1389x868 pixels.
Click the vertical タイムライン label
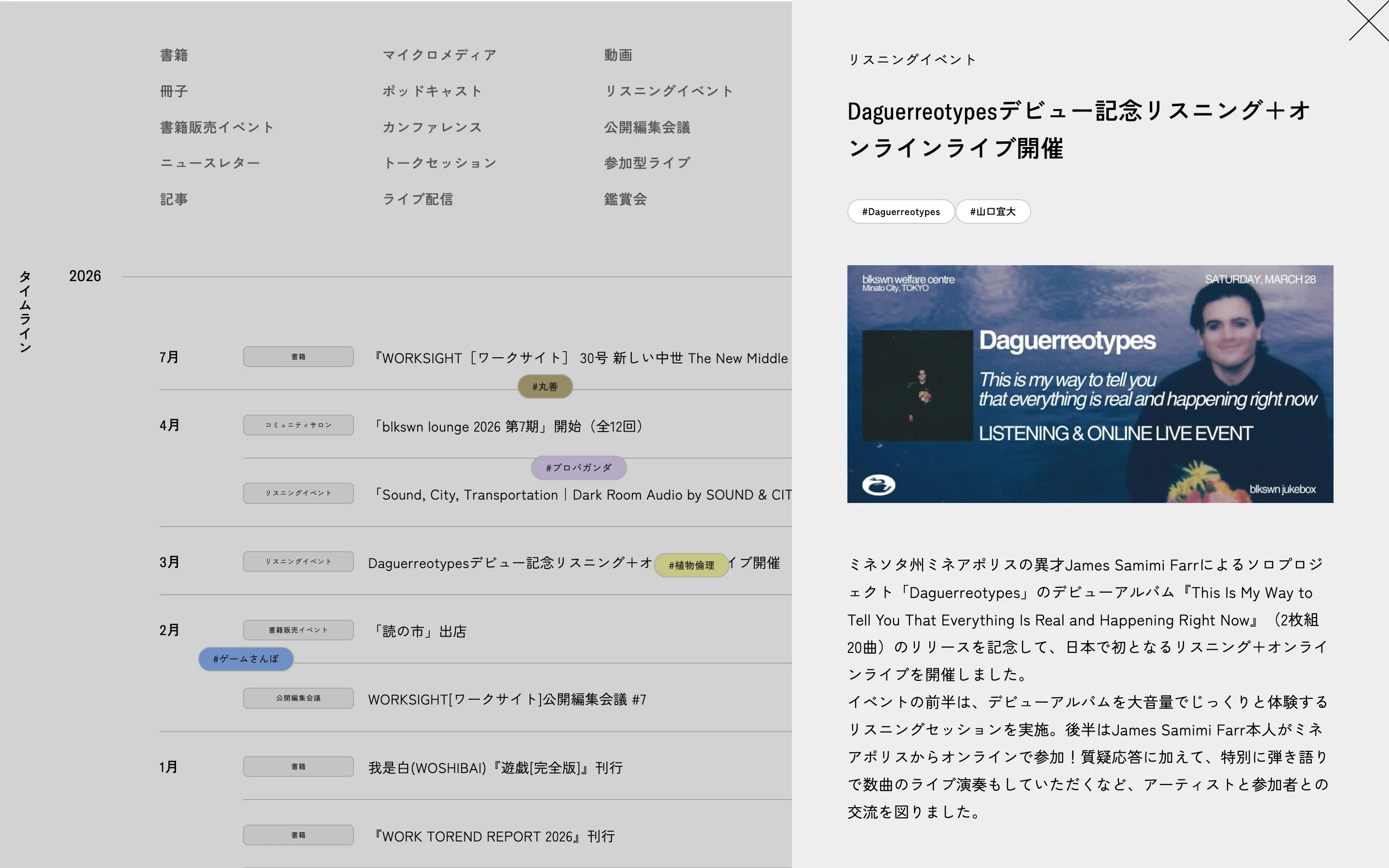pyautogui.click(x=25, y=312)
